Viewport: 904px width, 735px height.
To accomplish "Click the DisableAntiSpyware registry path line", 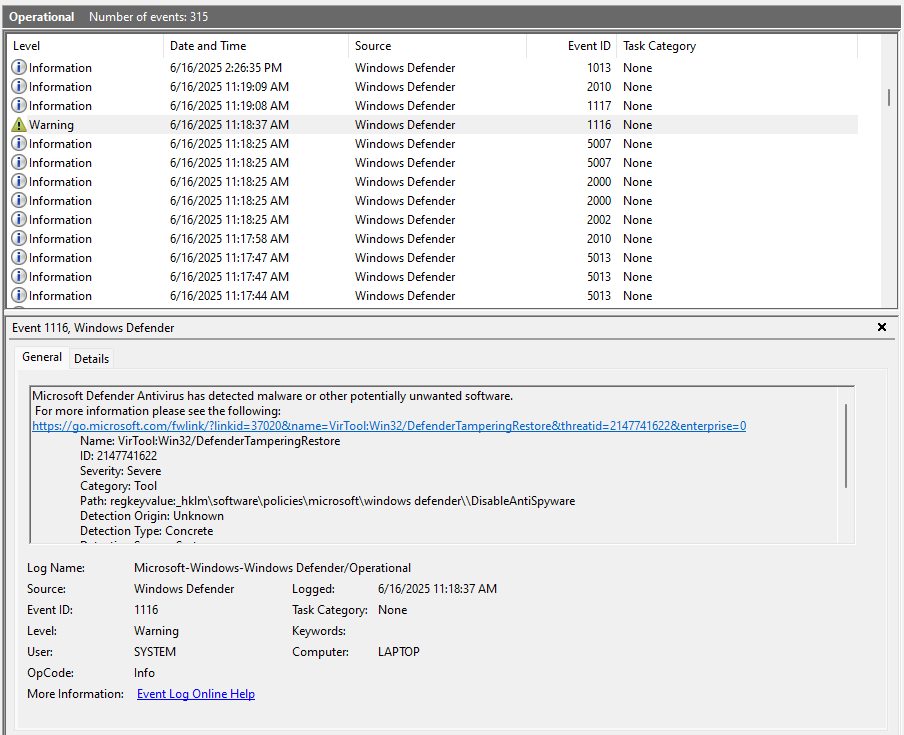I will point(327,501).
